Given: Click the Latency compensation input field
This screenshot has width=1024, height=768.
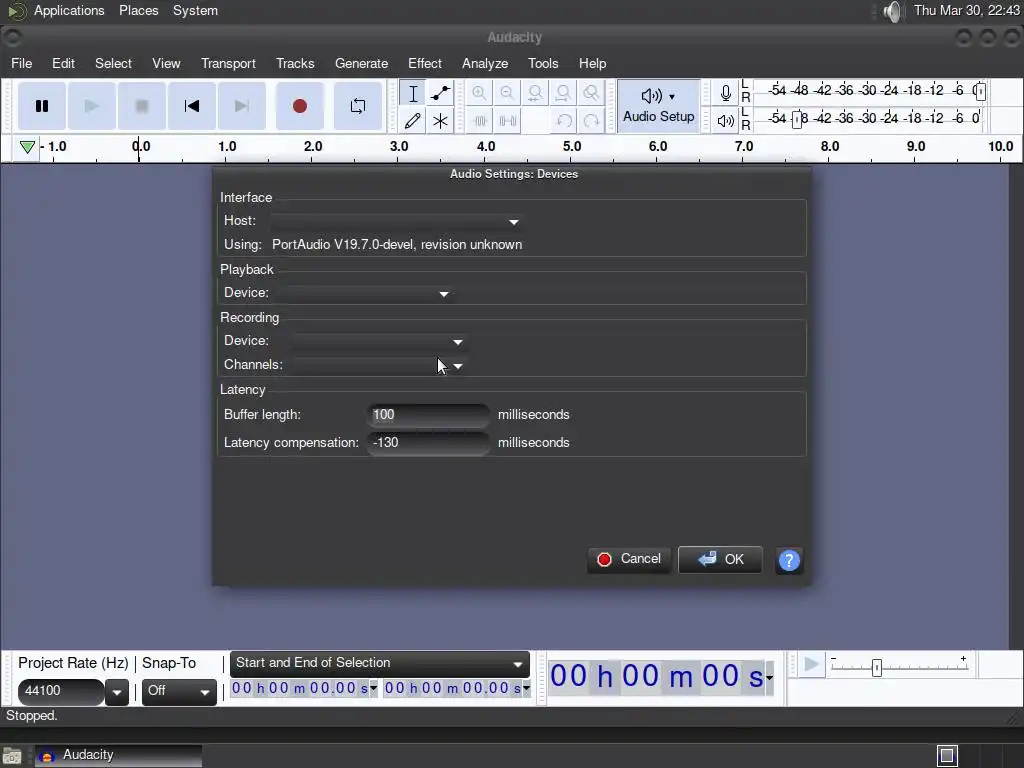Looking at the screenshot, I should pyautogui.click(x=428, y=443).
